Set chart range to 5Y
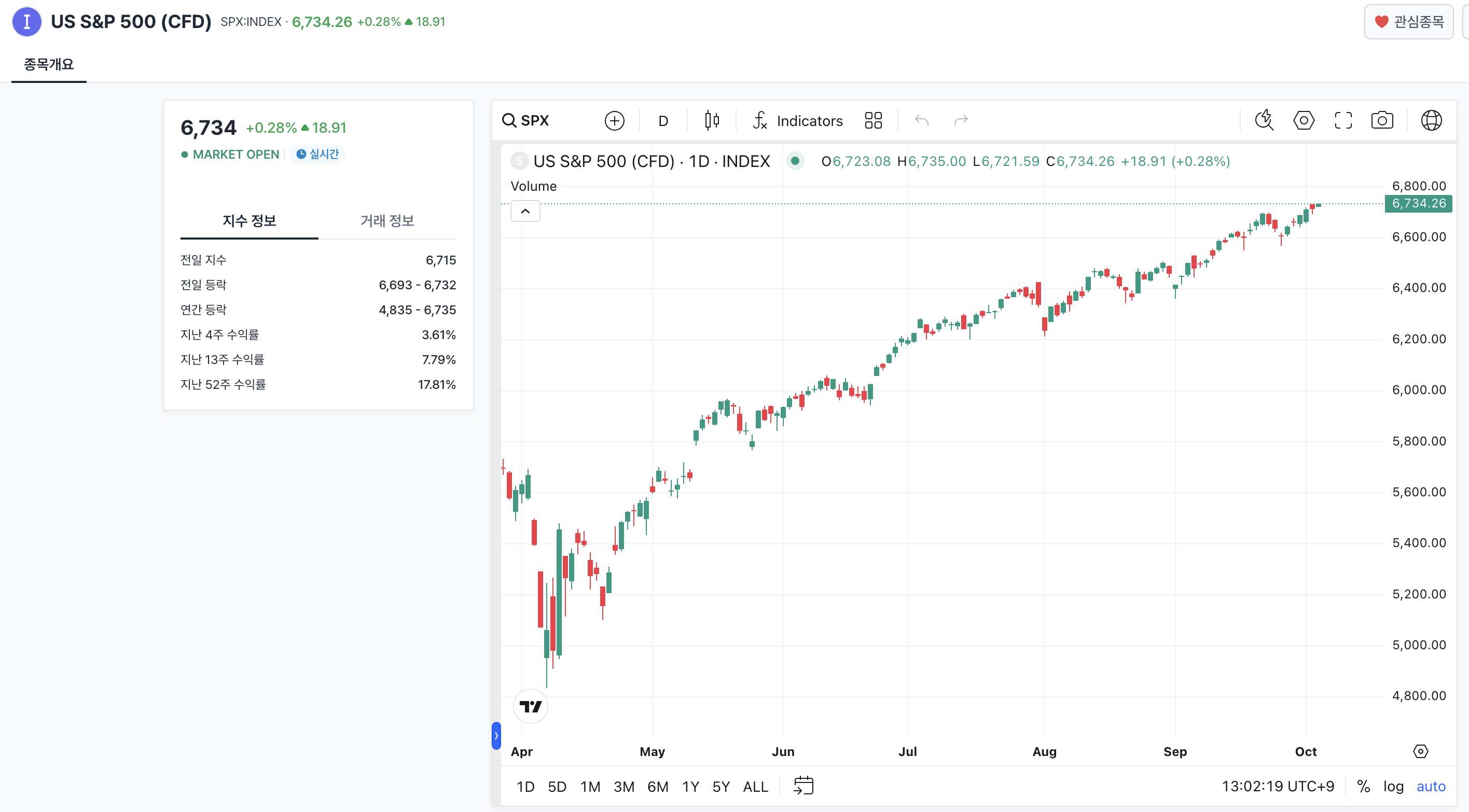This screenshot has height=812, width=1469. pyautogui.click(x=721, y=787)
